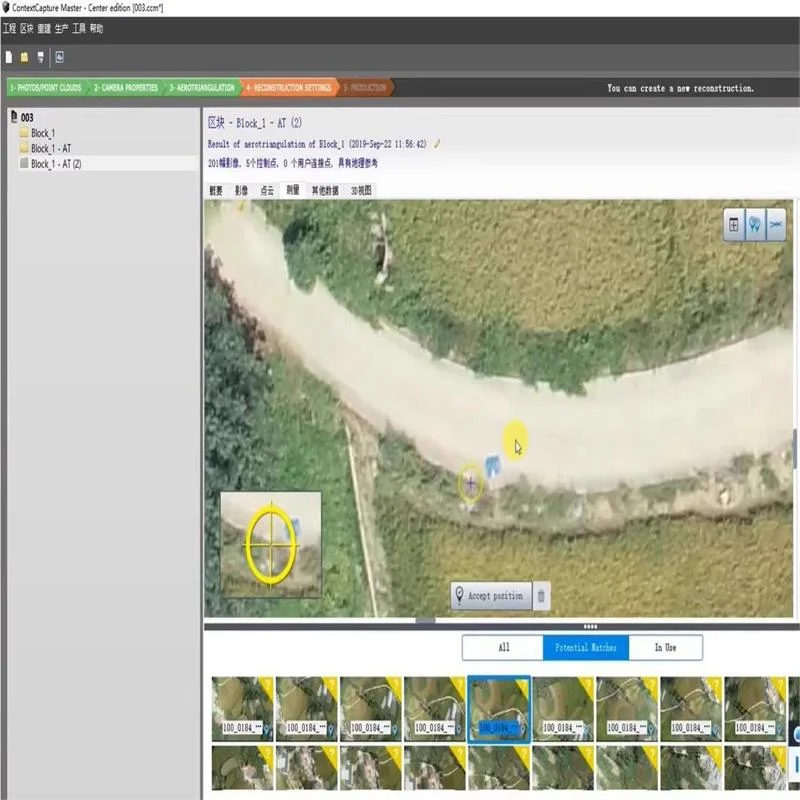The image size is (800, 800).
Task: Click the trash icon beside Accept position
Action: [541, 596]
